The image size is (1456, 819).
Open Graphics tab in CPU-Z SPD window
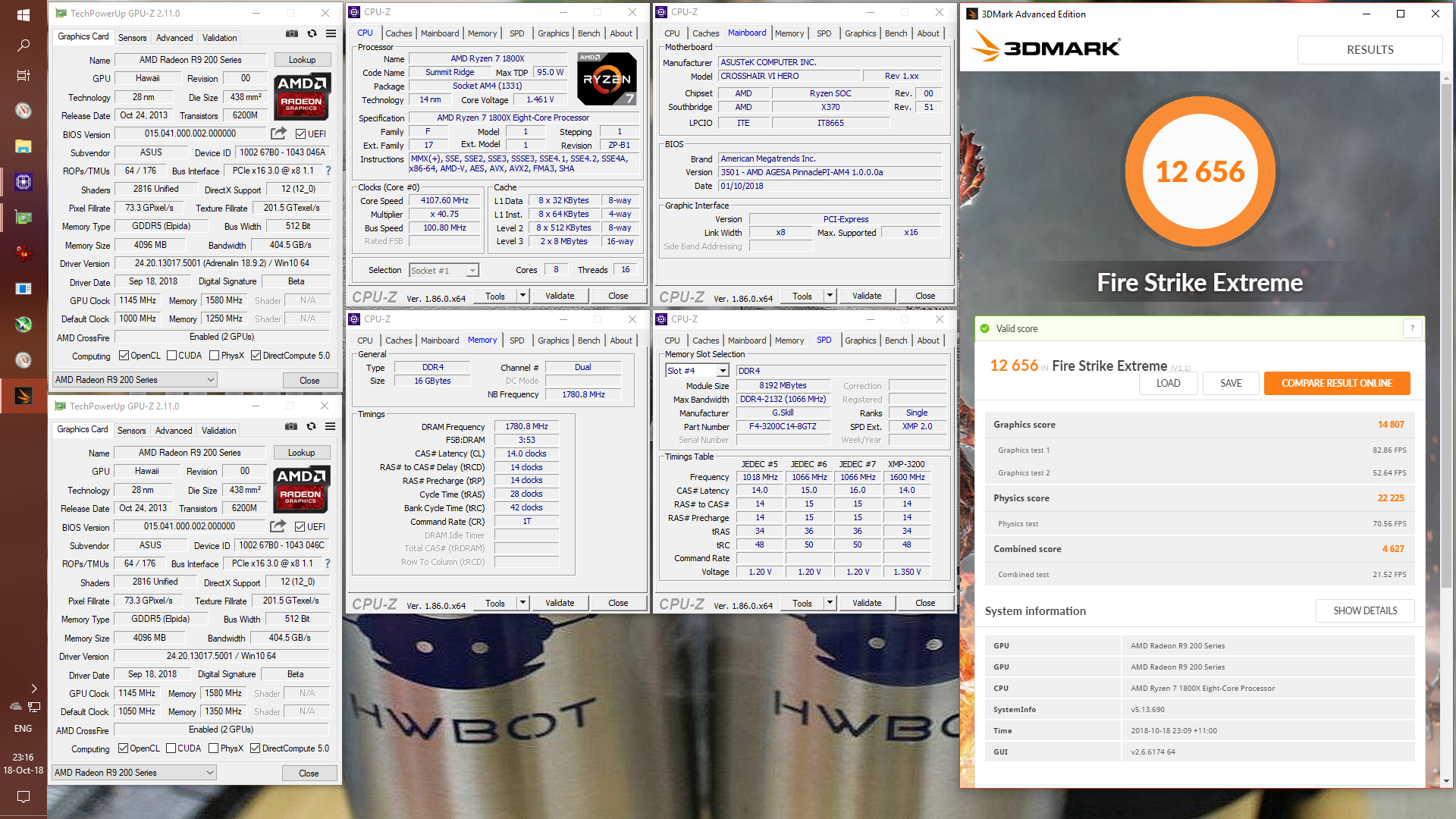coord(860,340)
